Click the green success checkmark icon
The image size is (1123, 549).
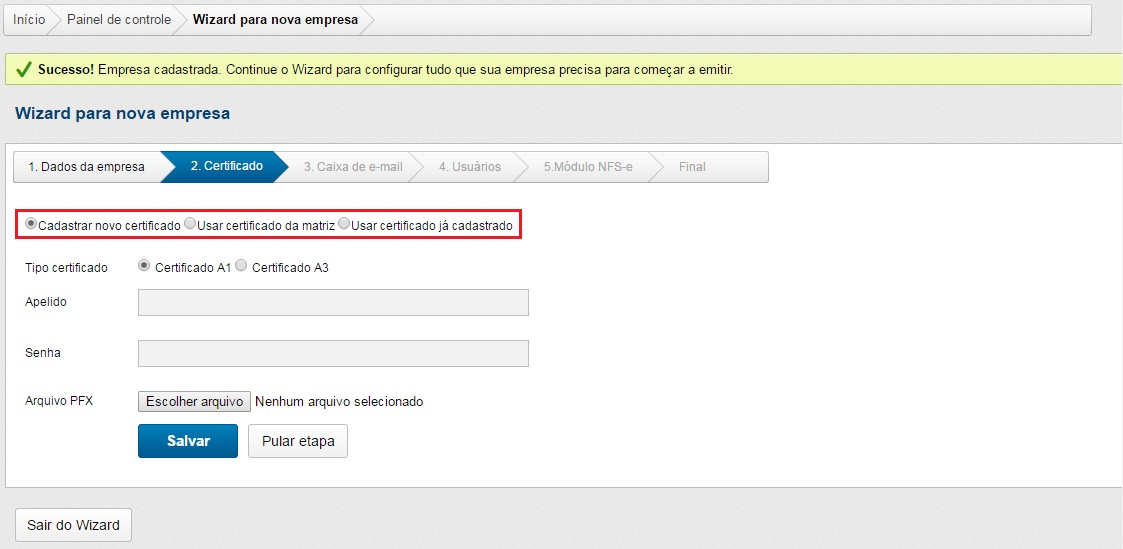(x=24, y=70)
